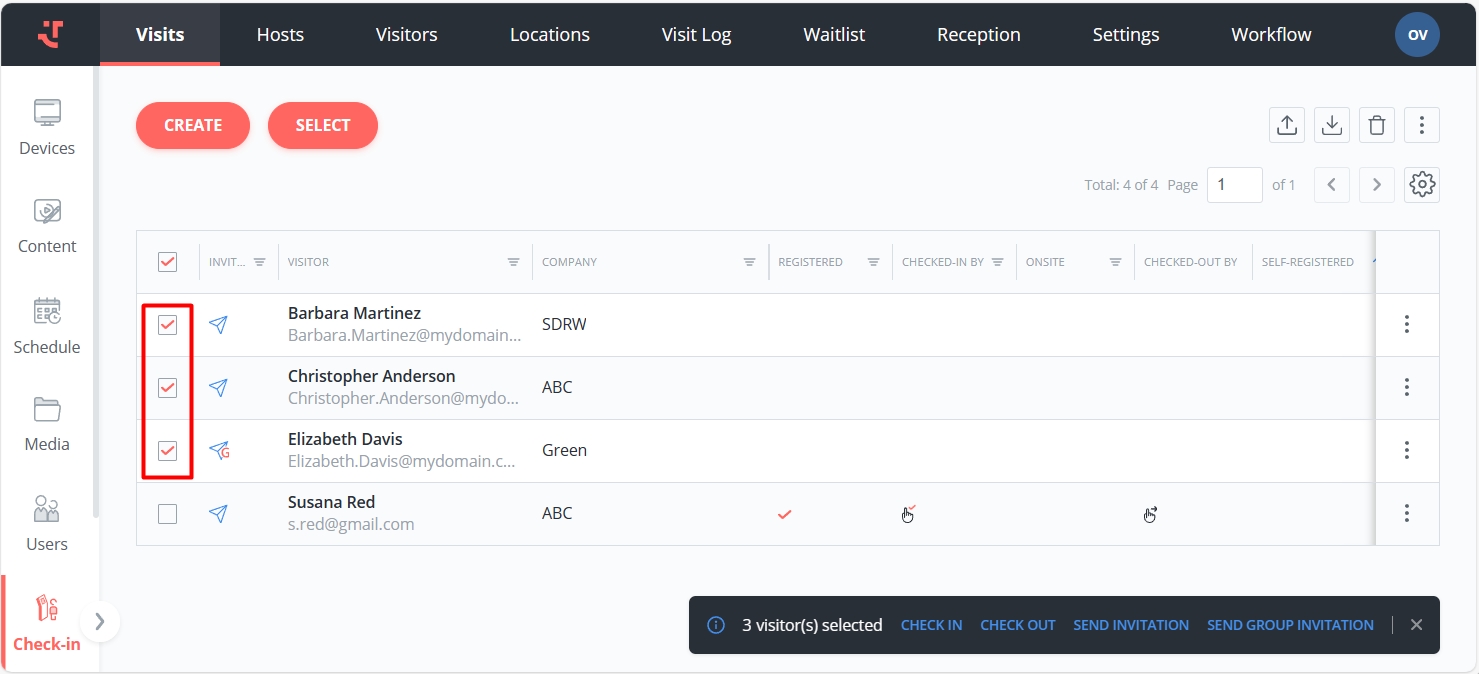Open the Company column filter
Screen dimensions: 1479x674
(749, 262)
